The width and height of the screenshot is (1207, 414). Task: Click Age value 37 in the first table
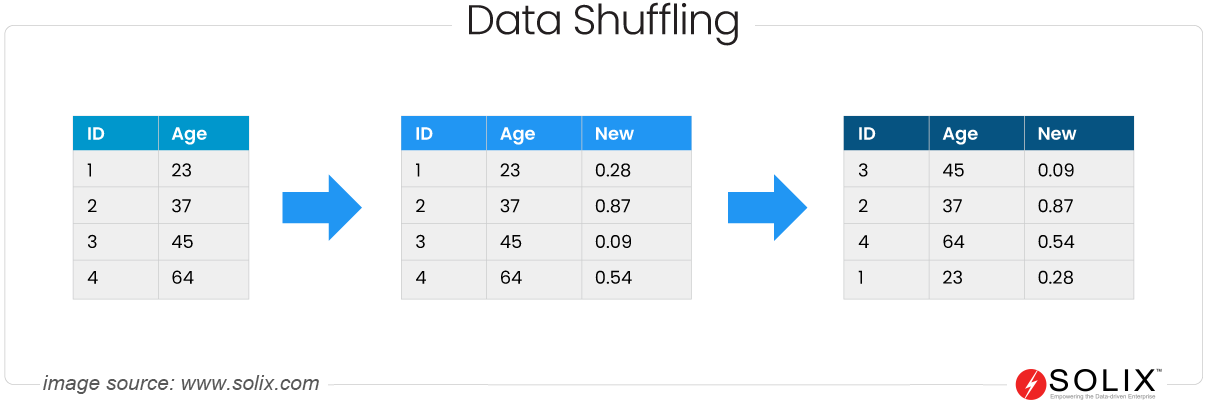pos(182,206)
